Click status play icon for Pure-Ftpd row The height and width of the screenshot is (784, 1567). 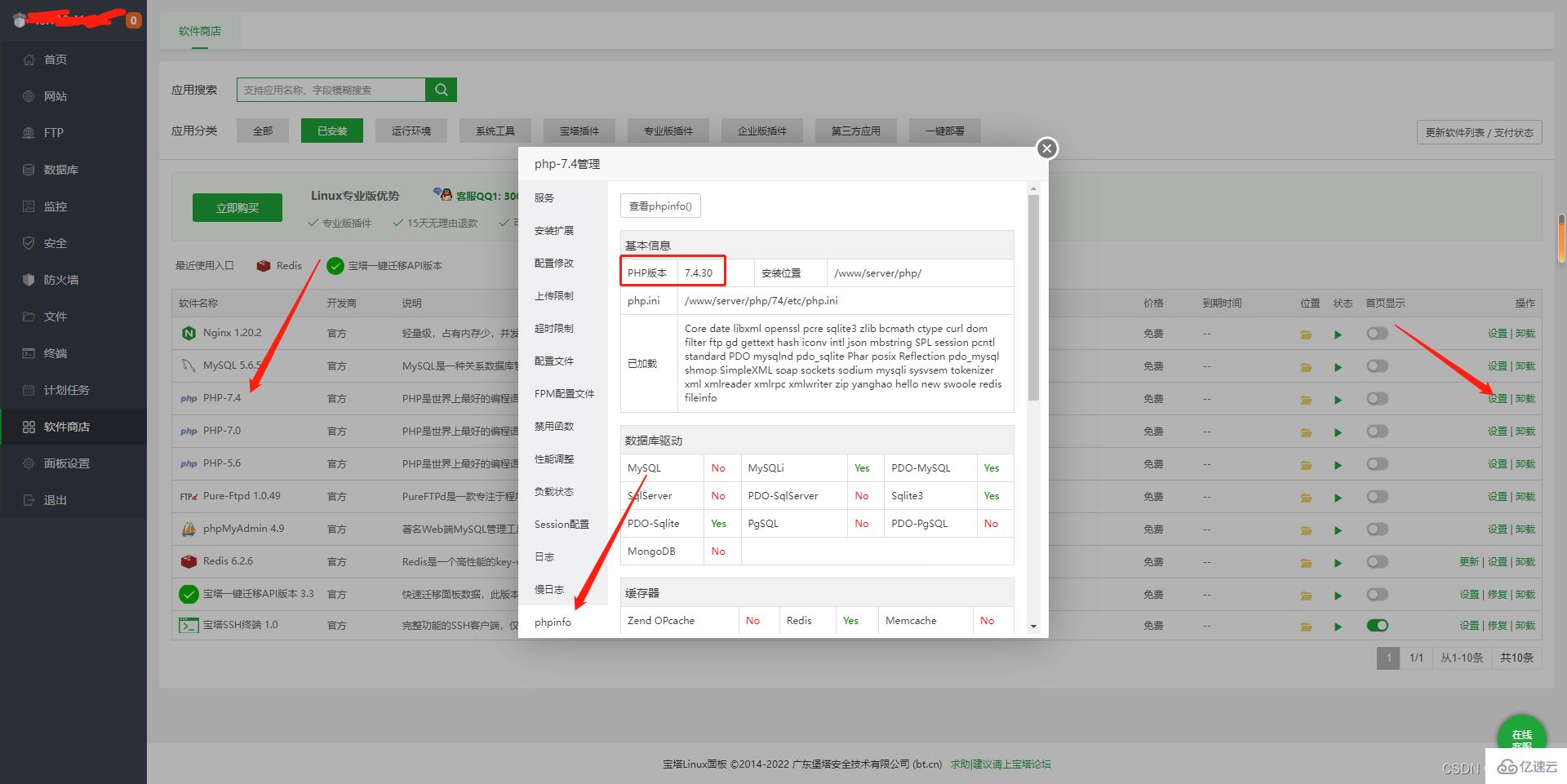tap(1338, 498)
